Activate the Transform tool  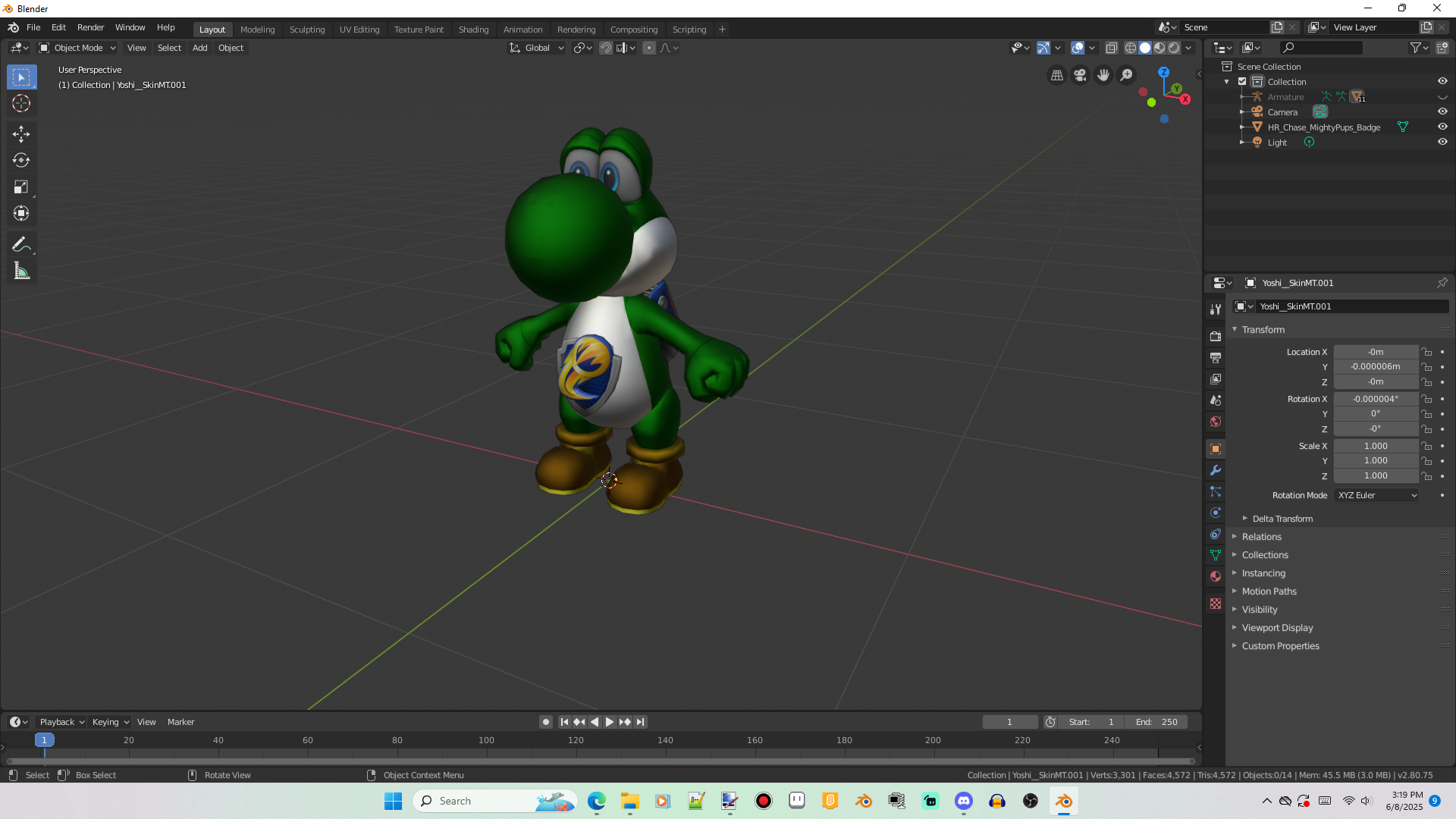point(21,213)
